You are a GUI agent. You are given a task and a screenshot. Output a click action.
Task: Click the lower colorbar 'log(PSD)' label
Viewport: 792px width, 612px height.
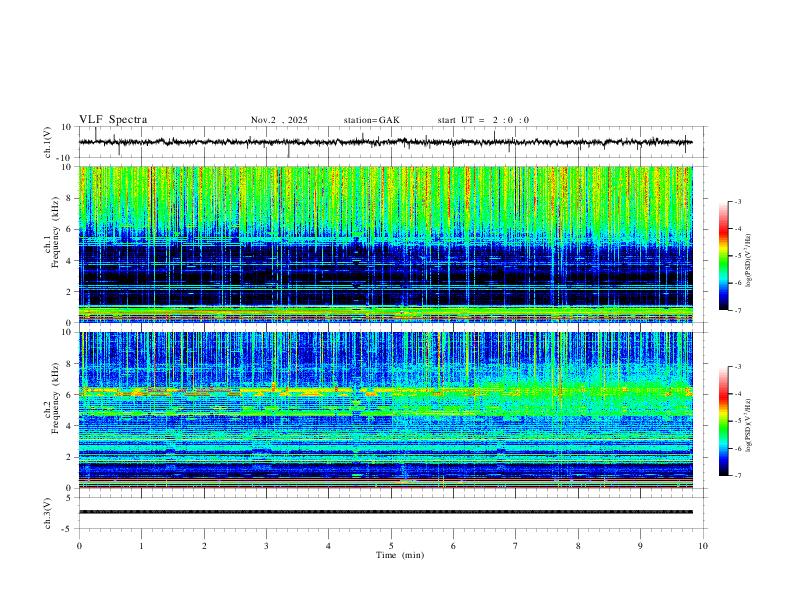pos(749,426)
